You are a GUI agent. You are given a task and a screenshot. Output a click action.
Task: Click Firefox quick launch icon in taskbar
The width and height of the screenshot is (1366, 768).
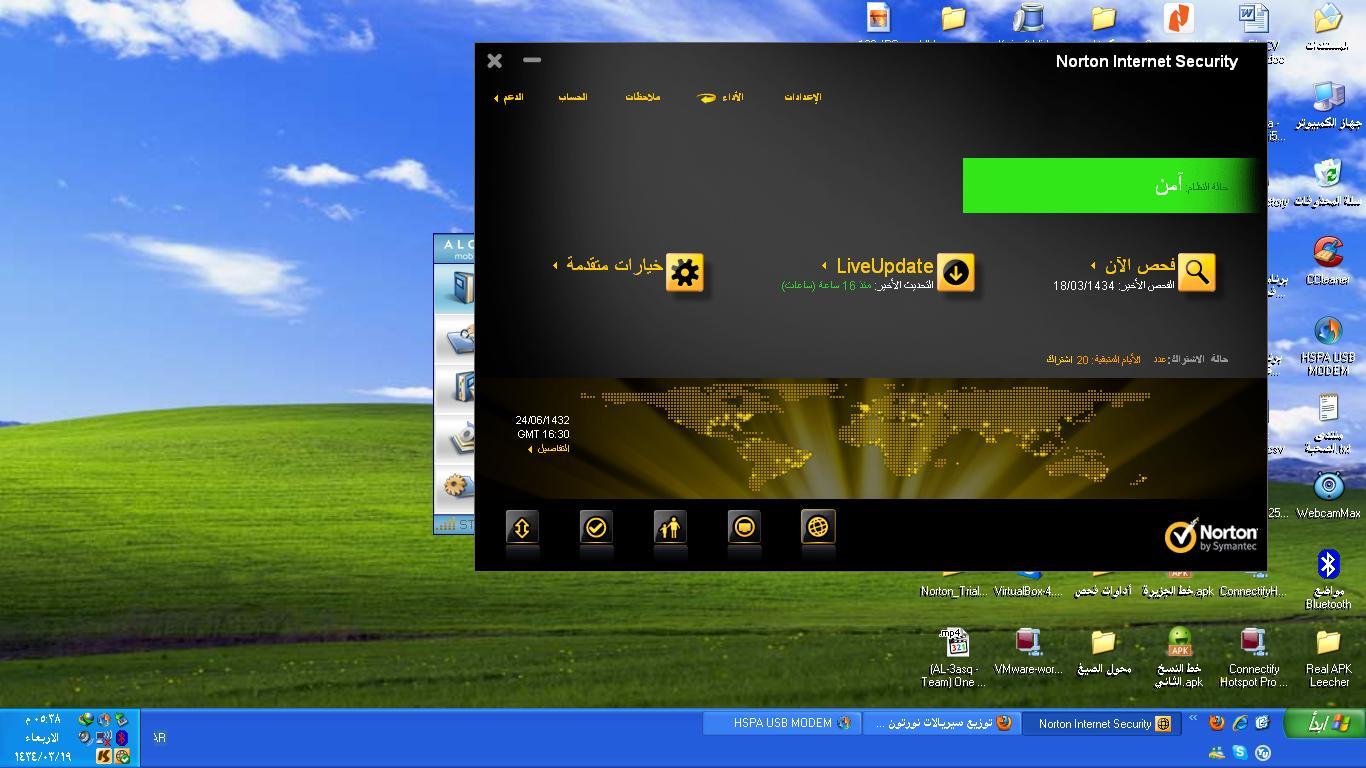coord(1217,723)
